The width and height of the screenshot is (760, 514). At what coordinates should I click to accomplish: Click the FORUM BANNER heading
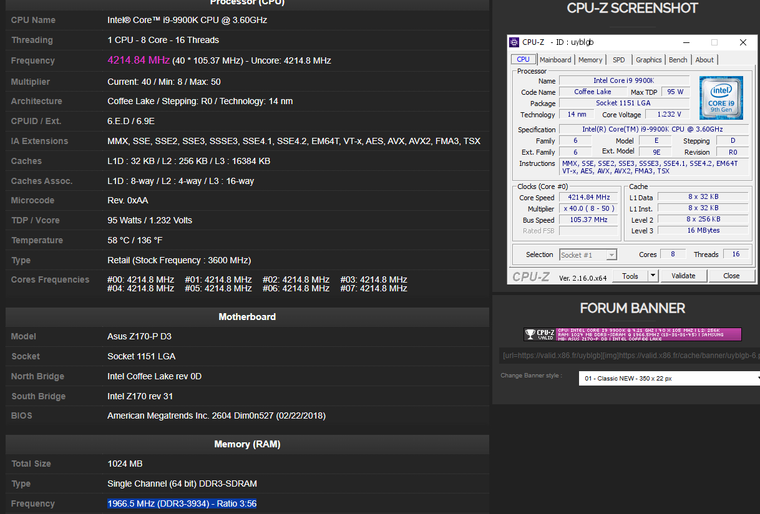tap(632, 308)
